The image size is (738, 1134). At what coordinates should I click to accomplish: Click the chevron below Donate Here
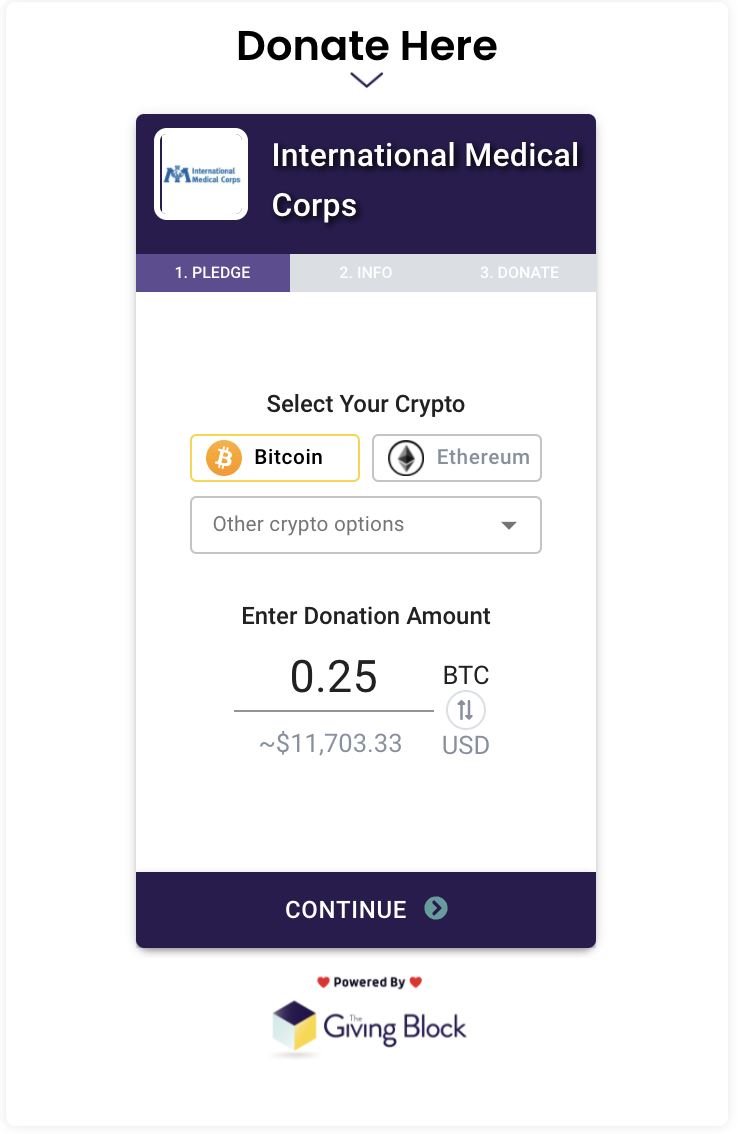[367, 80]
